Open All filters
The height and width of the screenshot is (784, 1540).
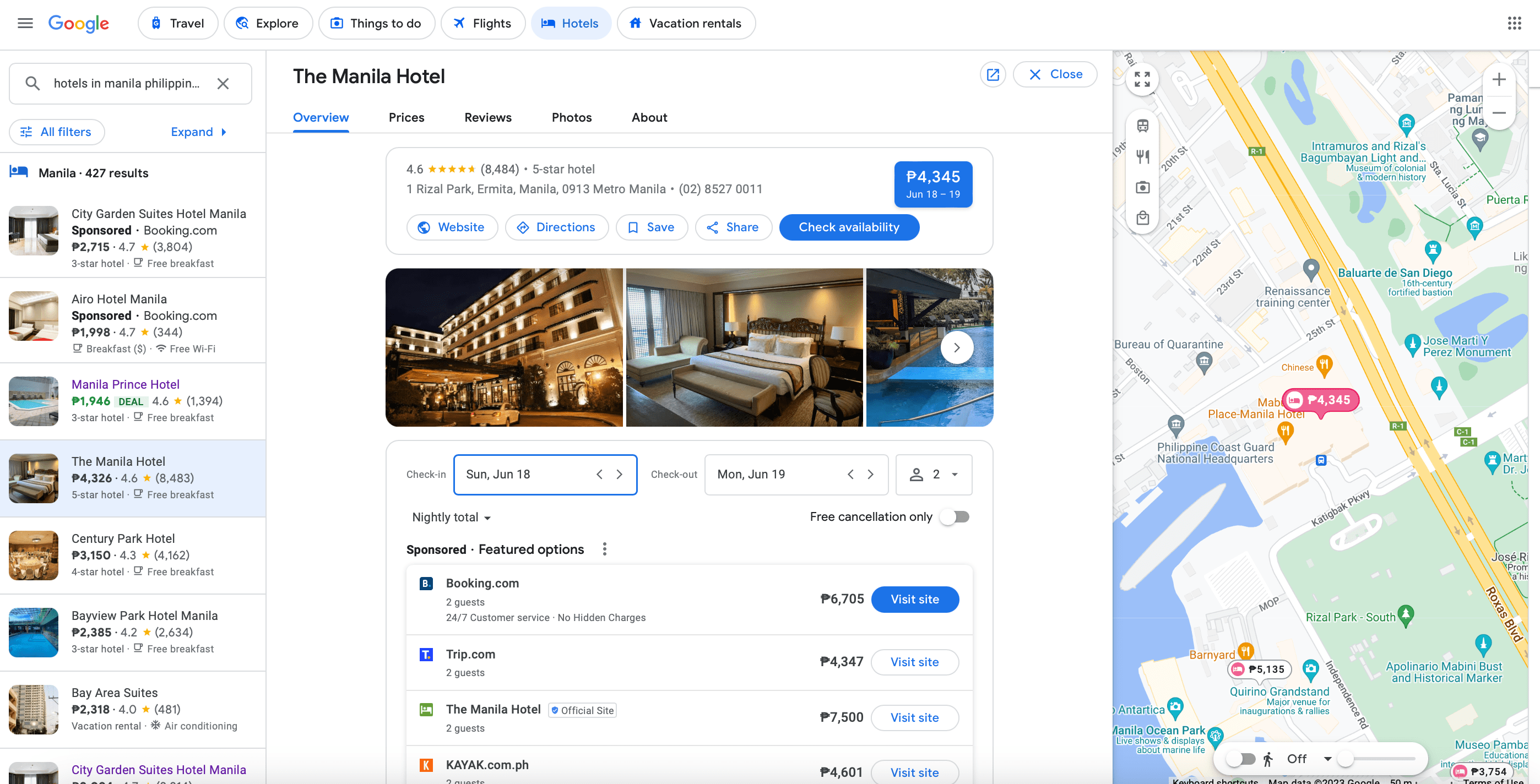tap(57, 132)
